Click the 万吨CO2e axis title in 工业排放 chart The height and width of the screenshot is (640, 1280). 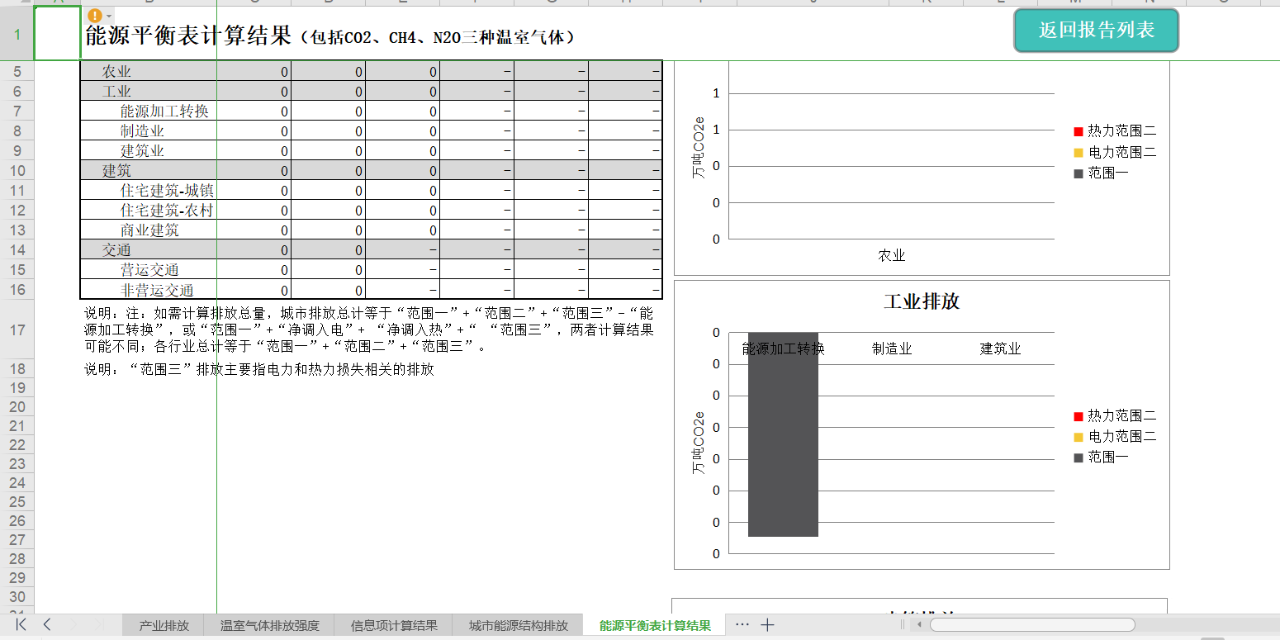coord(699,442)
